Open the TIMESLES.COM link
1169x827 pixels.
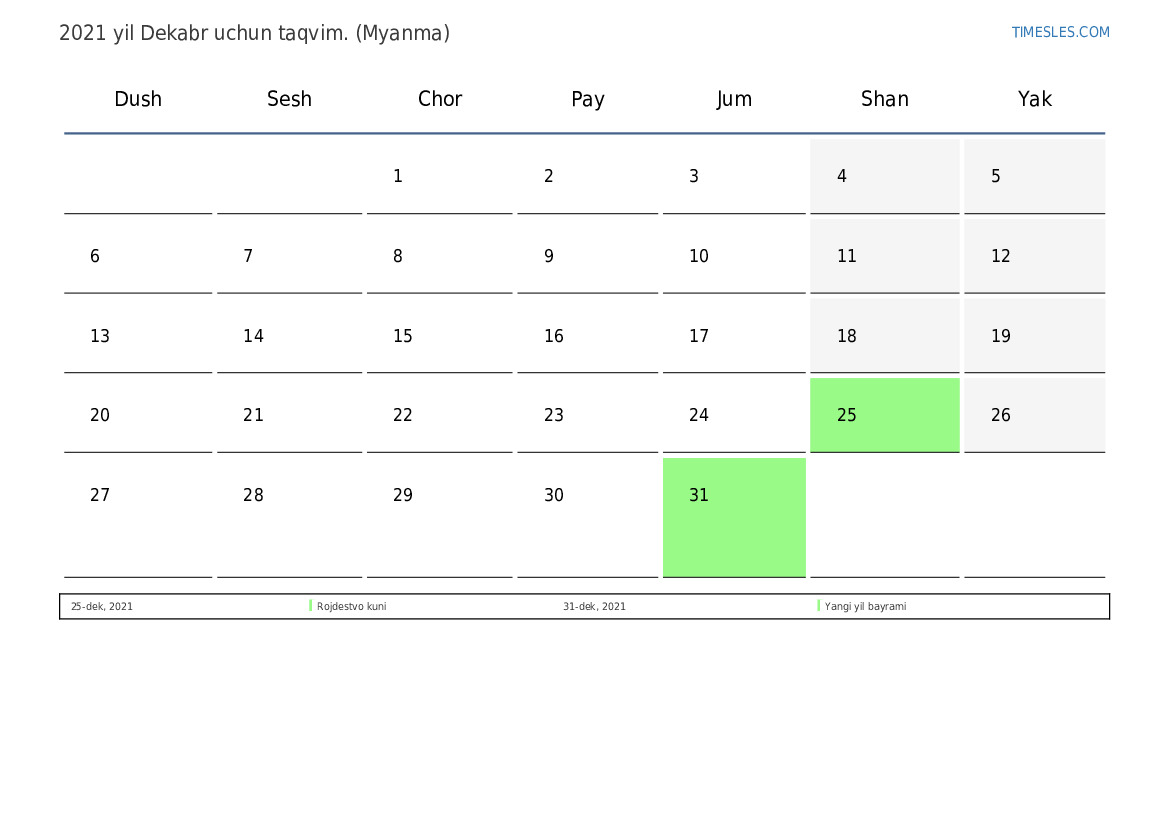pyautogui.click(x=1060, y=32)
